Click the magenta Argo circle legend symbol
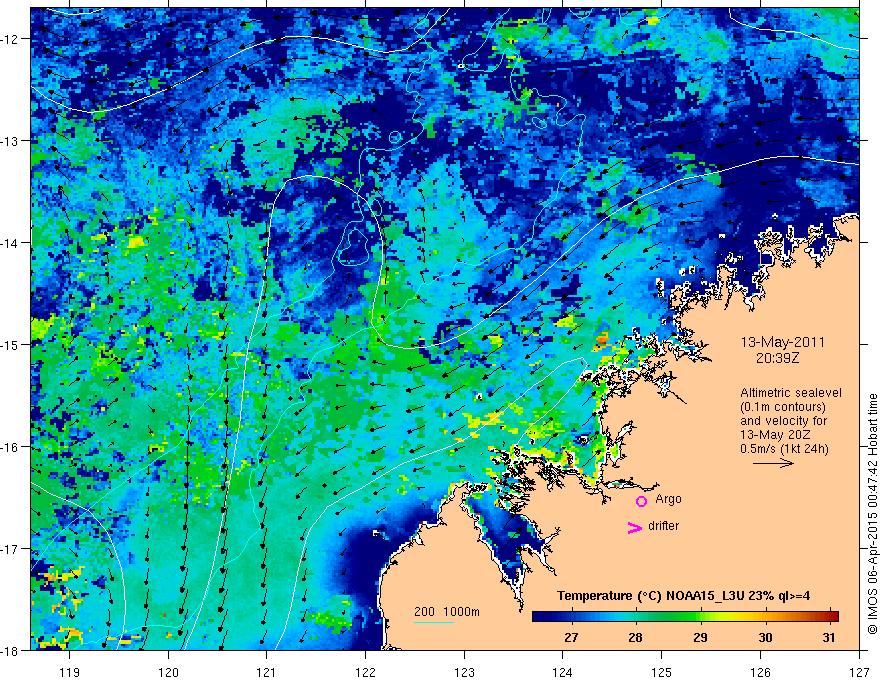 point(641,501)
